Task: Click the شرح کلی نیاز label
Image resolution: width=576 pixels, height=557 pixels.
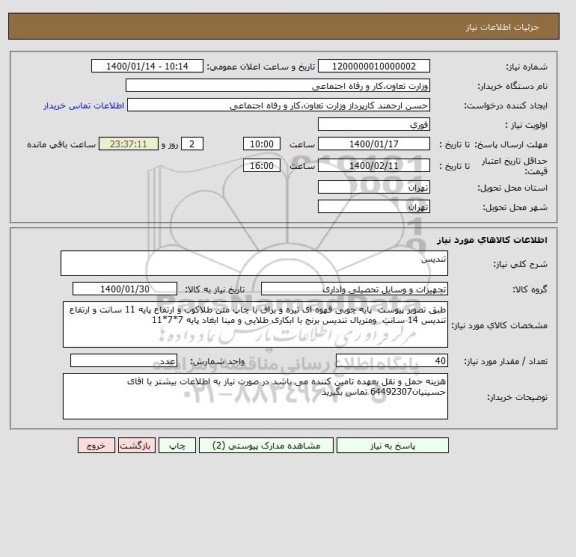Action: point(520,264)
